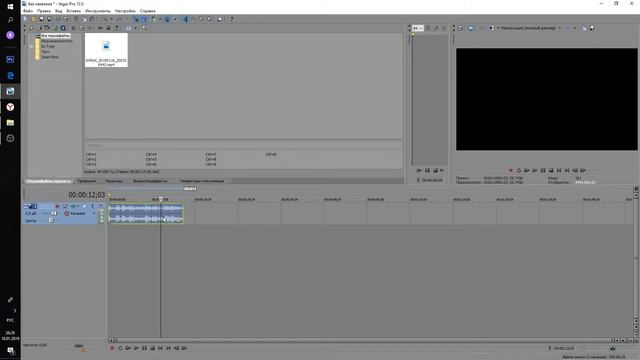Viewport: 640px width, 360px height.
Task: Click the Windows Start button
Action: [10, 7]
